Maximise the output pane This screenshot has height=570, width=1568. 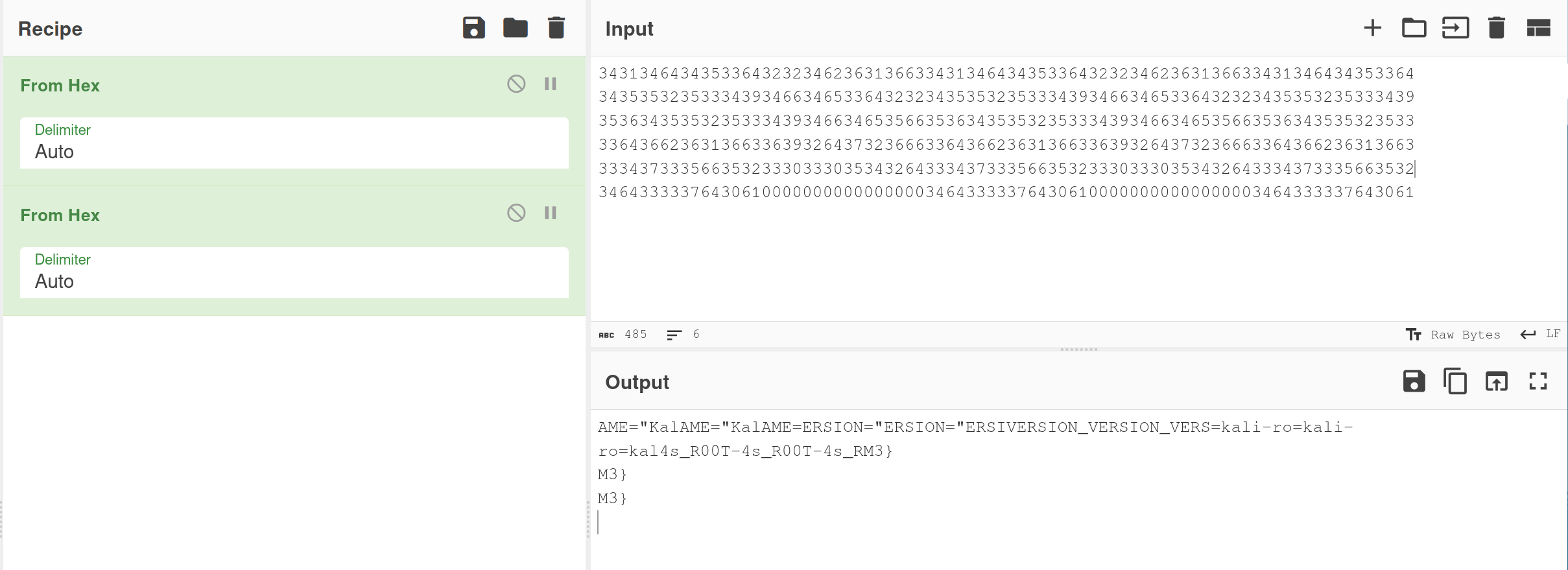[x=1538, y=381]
